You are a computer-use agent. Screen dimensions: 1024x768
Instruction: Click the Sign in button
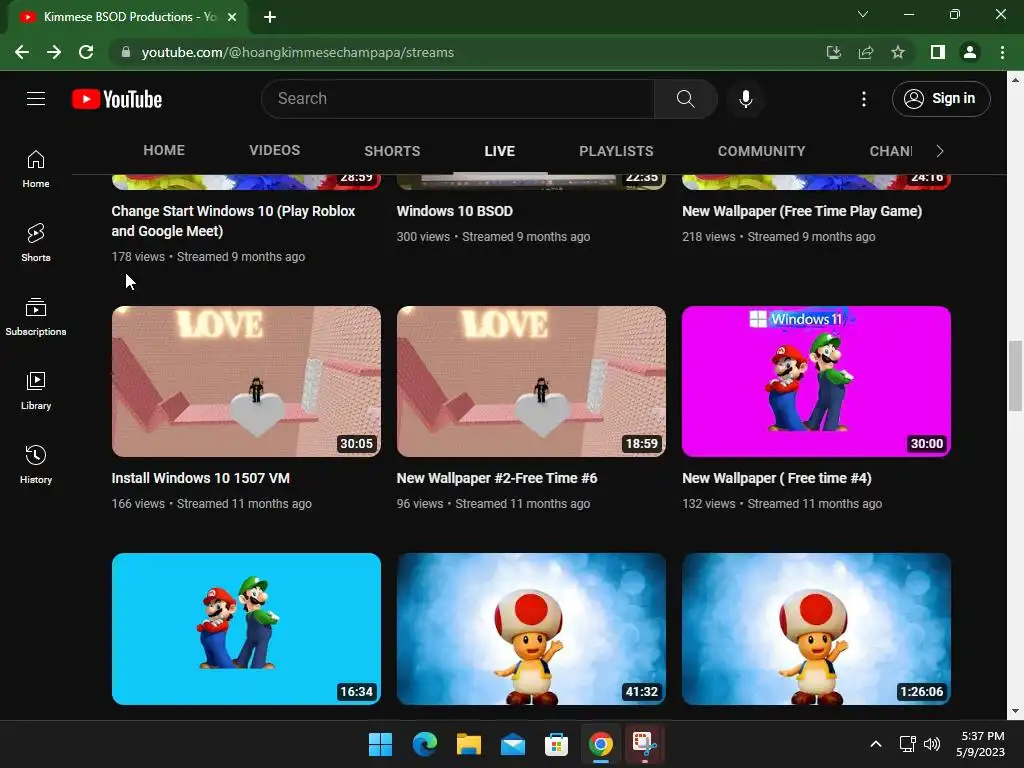[x=941, y=99]
